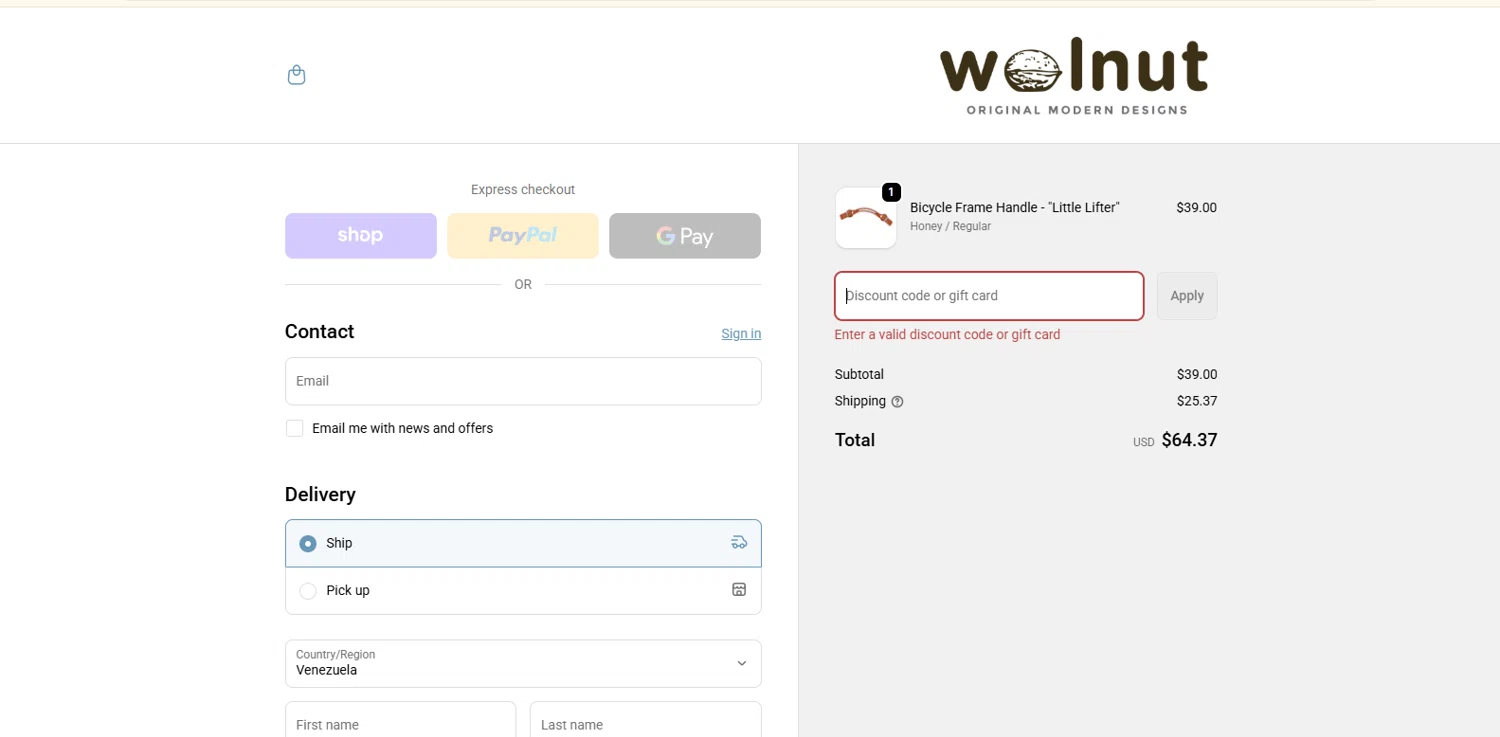Click the shipping info question mark icon
This screenshot has width=1500, height=737.
coord(897,402)
